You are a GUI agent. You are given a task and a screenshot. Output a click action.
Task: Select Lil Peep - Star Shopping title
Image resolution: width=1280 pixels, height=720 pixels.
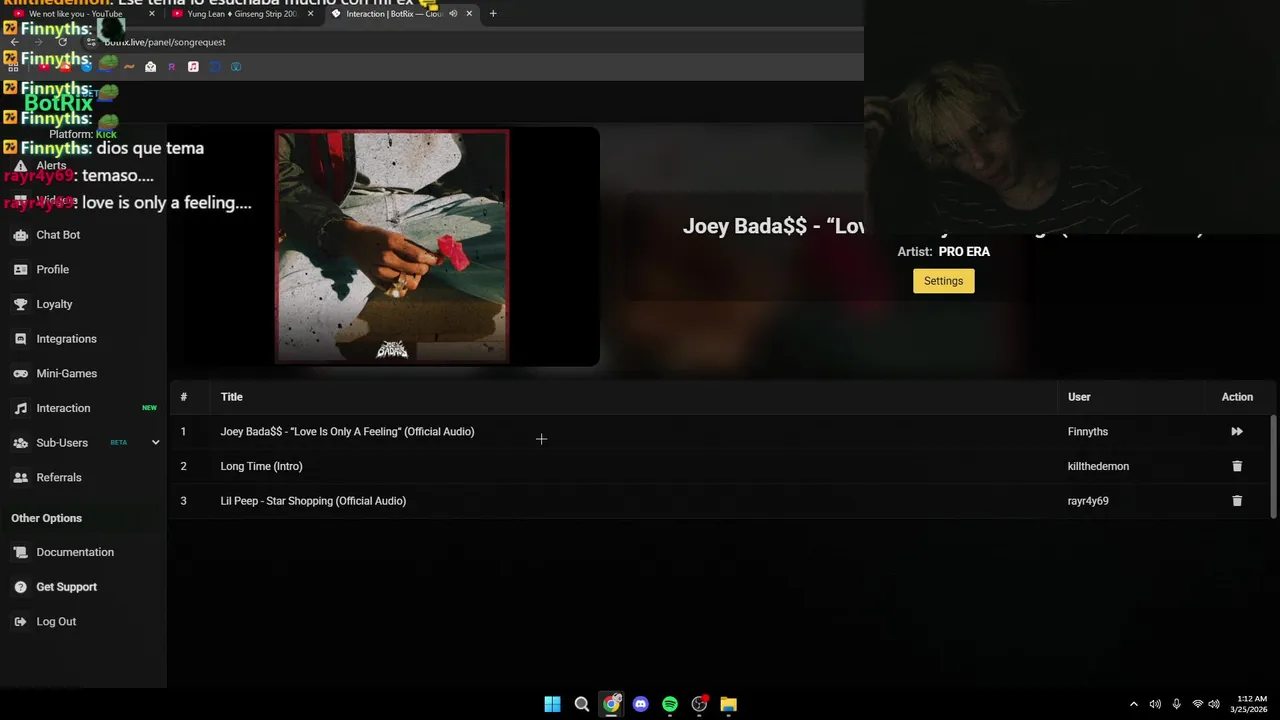[x=313, y=501]
